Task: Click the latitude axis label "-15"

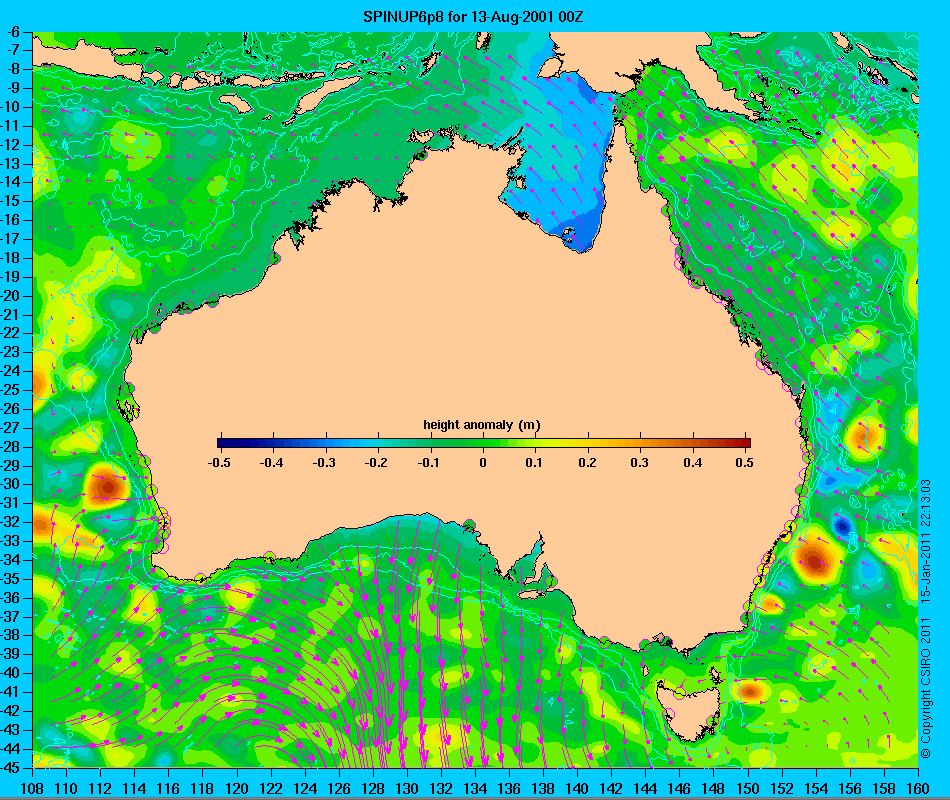Action: click(10, 201)
